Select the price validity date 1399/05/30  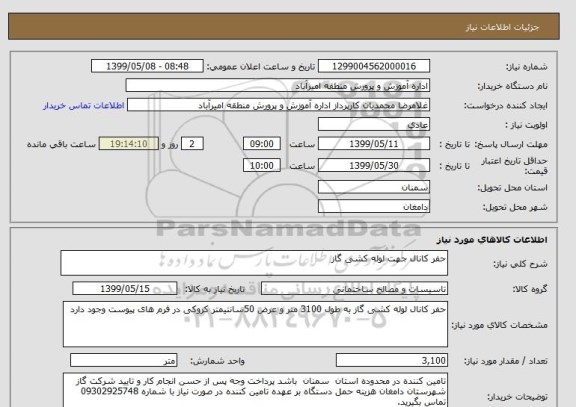pyautogui.click(x=374, y=165)
